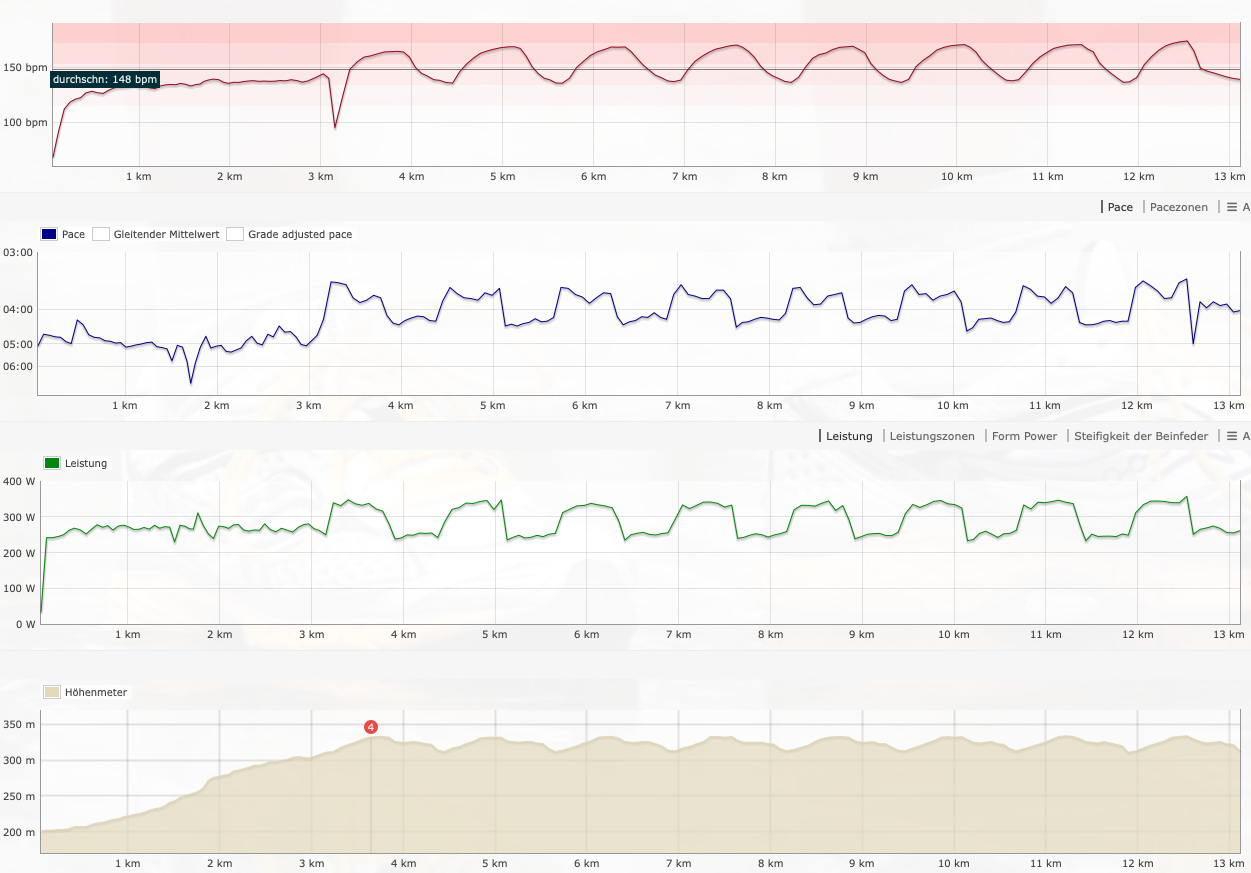This screenshot has height=873, width=1251.
Task: Click the beige Höhenmeter legend swatch
Action: 52,692
